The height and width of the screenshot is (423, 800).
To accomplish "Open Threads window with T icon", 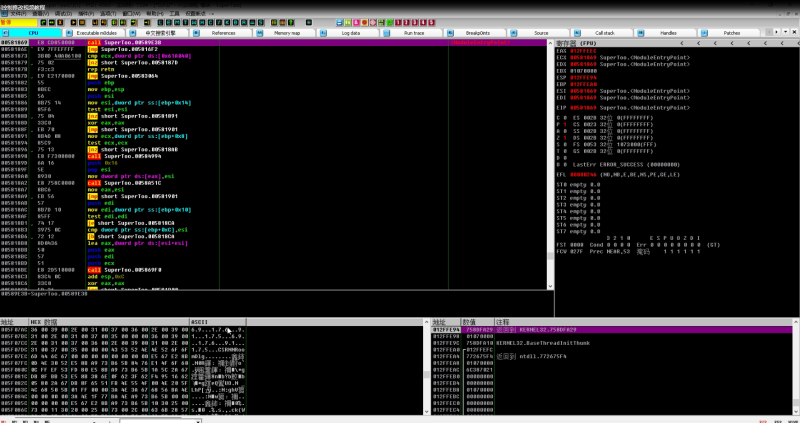I will (185, 22).
